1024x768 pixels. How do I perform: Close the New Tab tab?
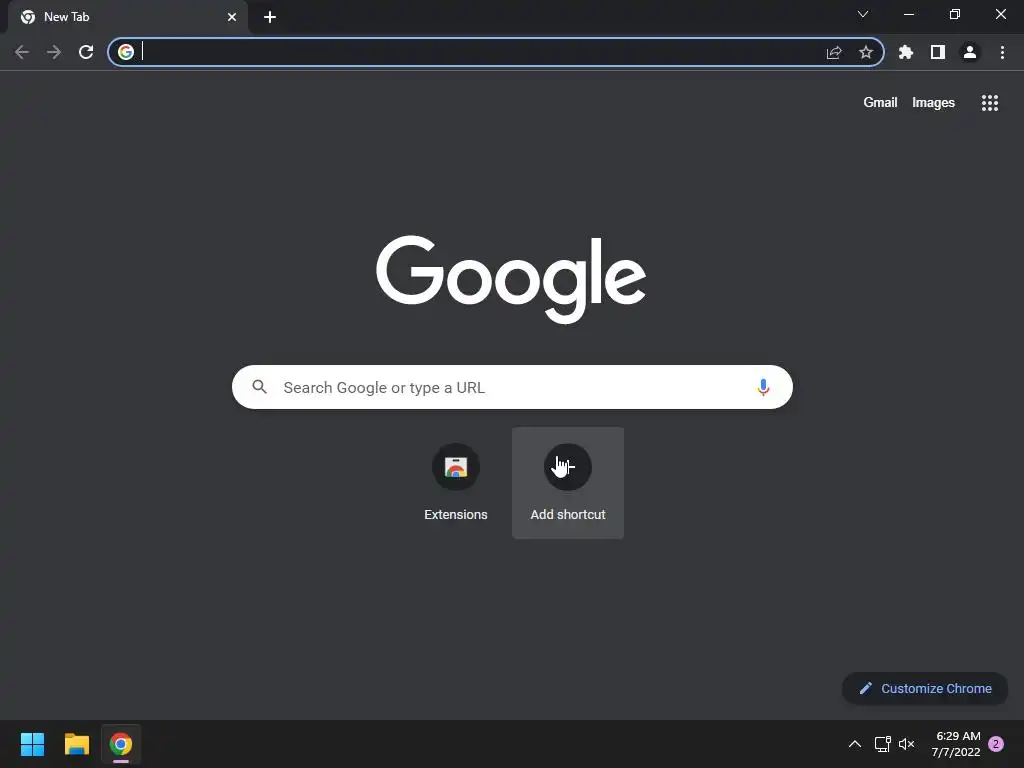[232, 17]
